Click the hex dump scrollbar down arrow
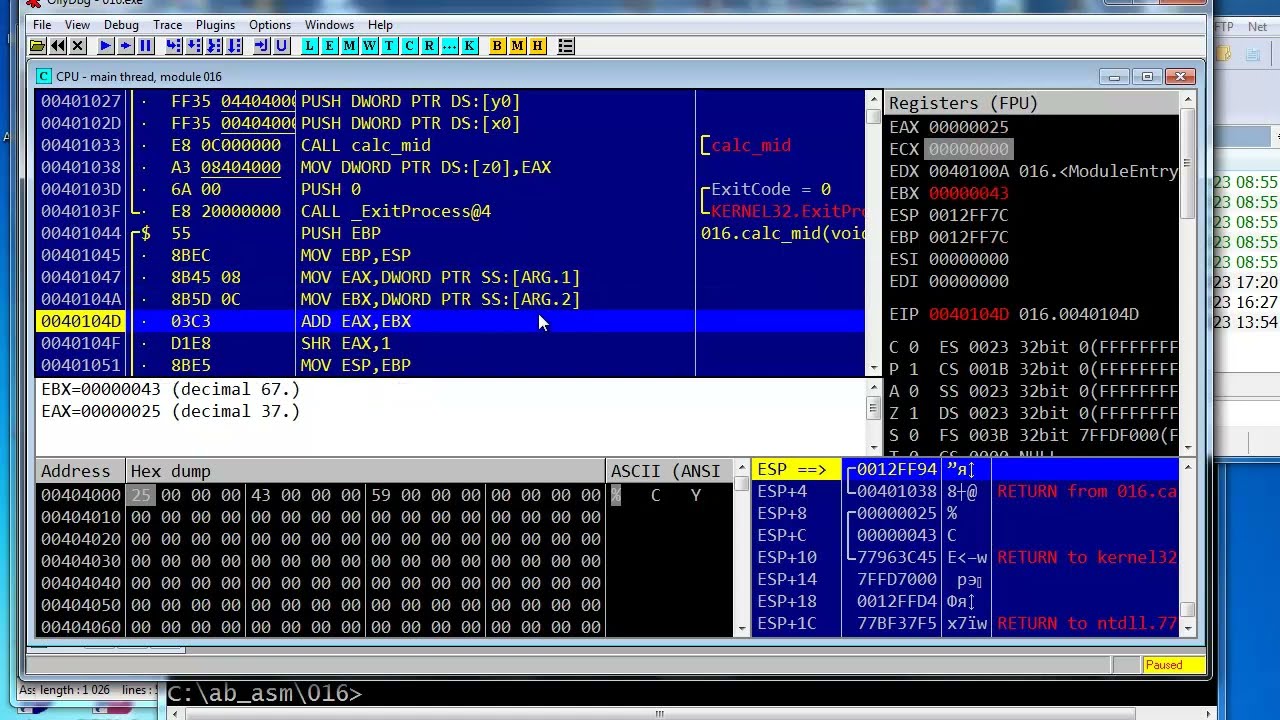This screenshot has width=1280, height=720. [x=742, y=628]
